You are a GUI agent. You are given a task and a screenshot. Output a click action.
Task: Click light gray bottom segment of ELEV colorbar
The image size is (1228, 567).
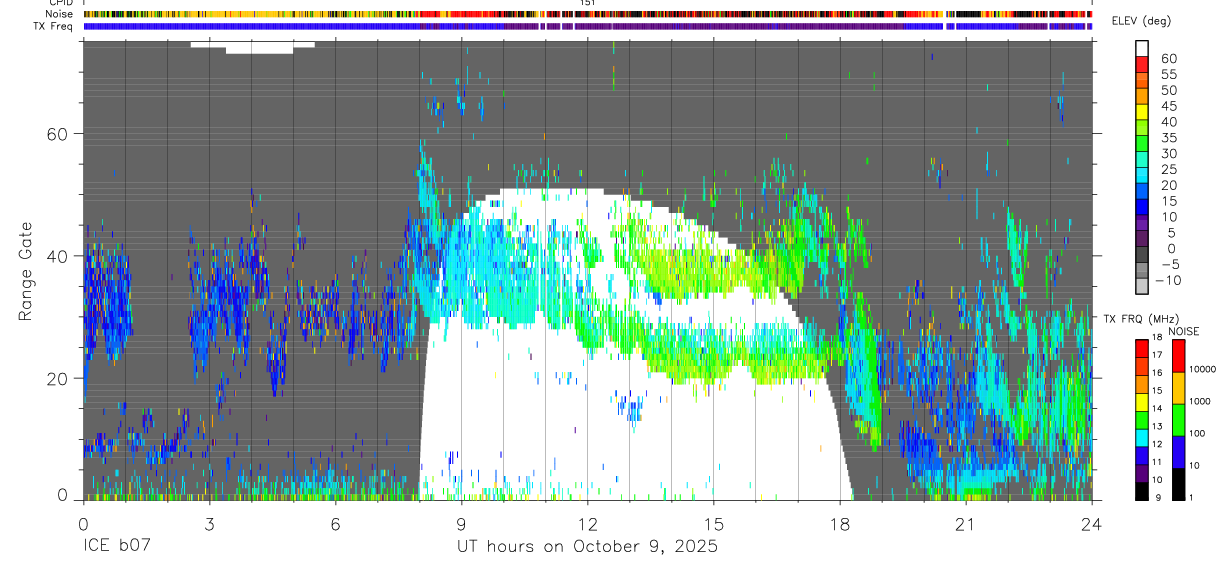pos(1141,284)
